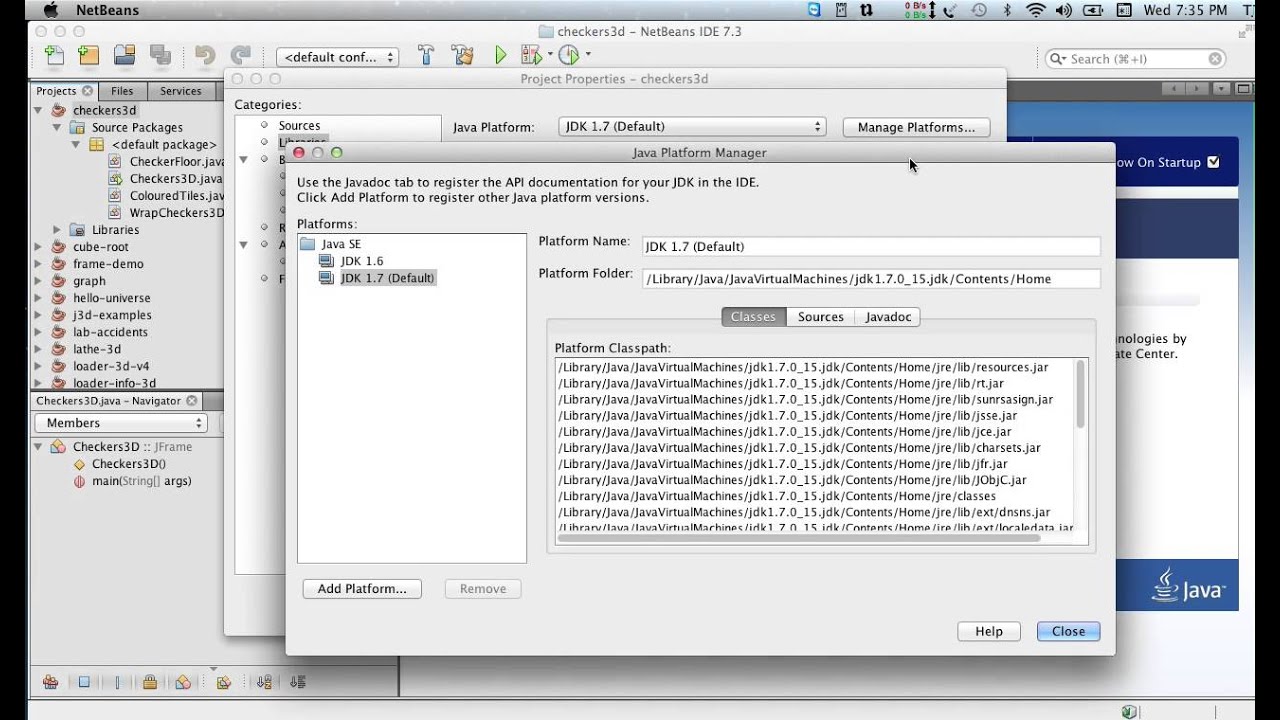Run the project with green play icon

500,56
